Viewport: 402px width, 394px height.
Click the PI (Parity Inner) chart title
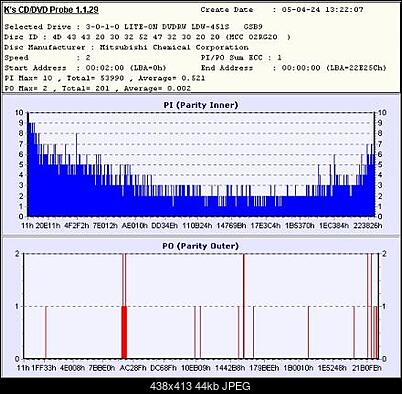201,105
